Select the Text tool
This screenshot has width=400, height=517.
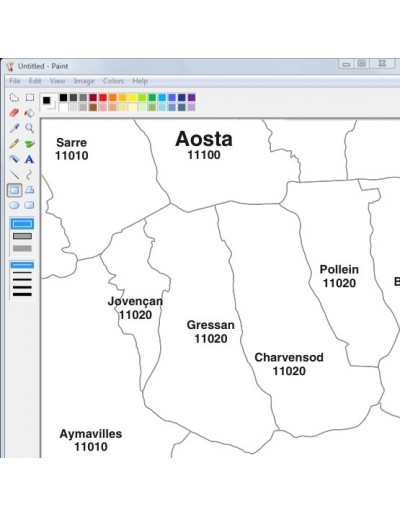[x=29, y=159]
